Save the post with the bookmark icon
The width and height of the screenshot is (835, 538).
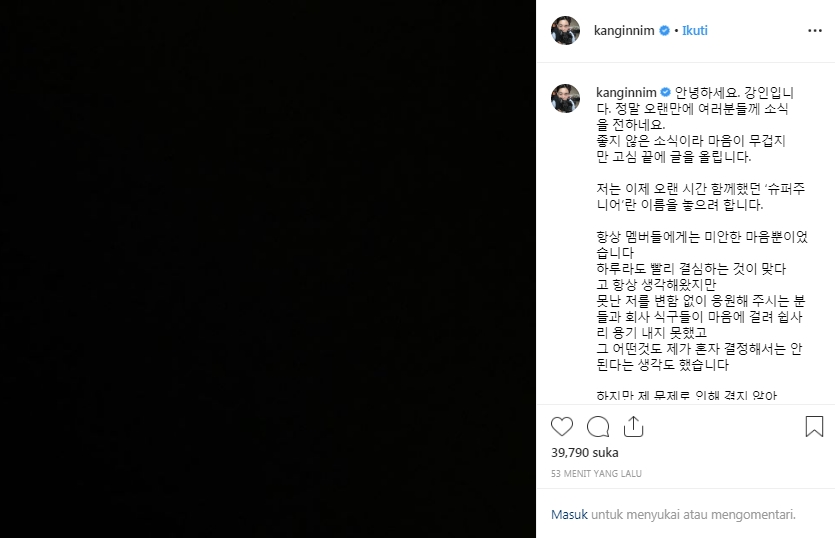pos(814,427)
